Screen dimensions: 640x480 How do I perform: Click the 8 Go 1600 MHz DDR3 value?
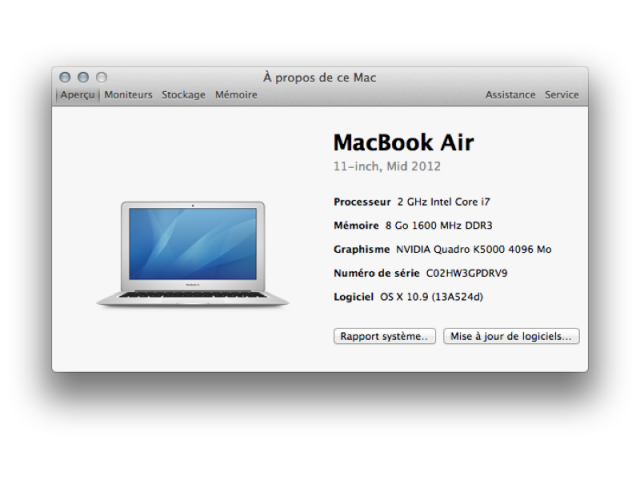(x=439, y=226)
